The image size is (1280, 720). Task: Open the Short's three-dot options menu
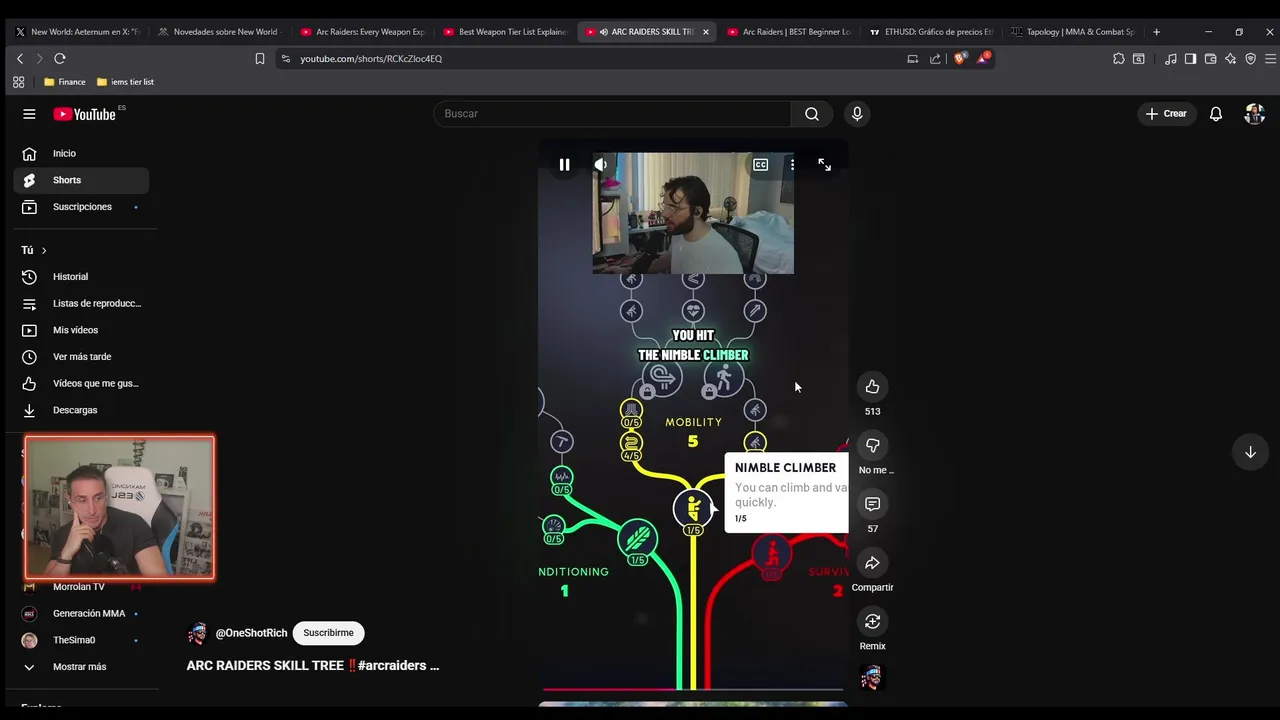click(x=792, y=165)
